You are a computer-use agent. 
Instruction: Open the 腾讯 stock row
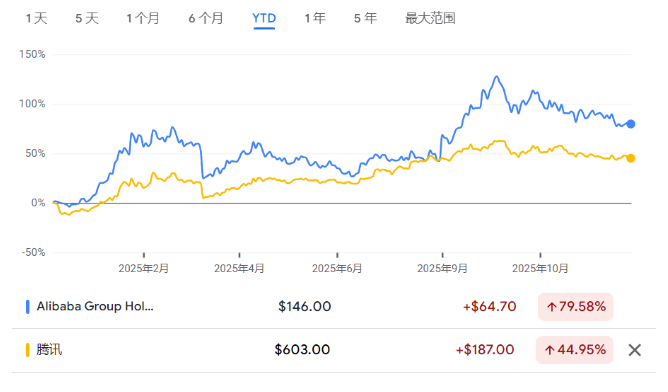coord(334,350)
